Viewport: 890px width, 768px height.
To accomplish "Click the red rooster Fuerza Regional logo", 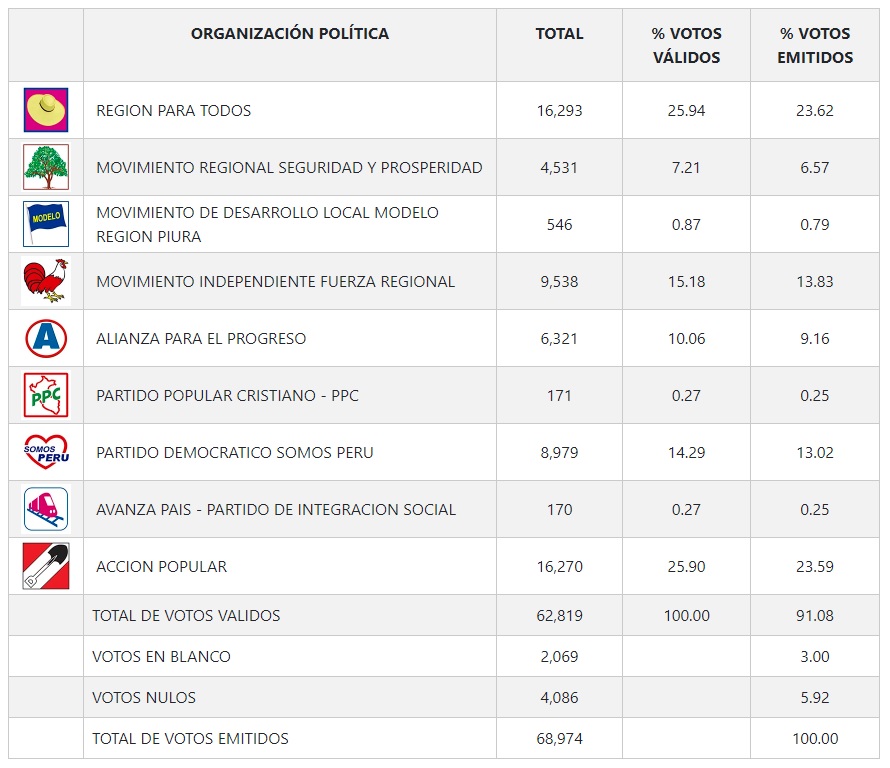I will (46, 281).
